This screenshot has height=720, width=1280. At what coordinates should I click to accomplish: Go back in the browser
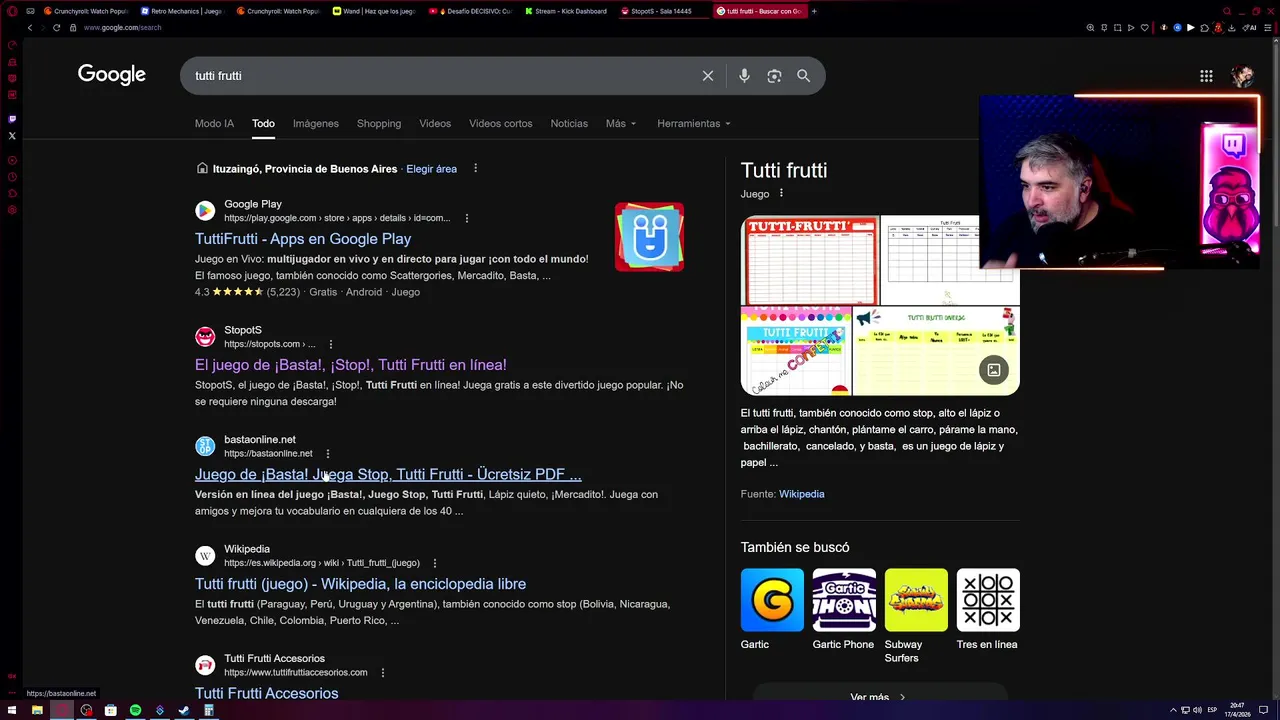click(30, 27)
